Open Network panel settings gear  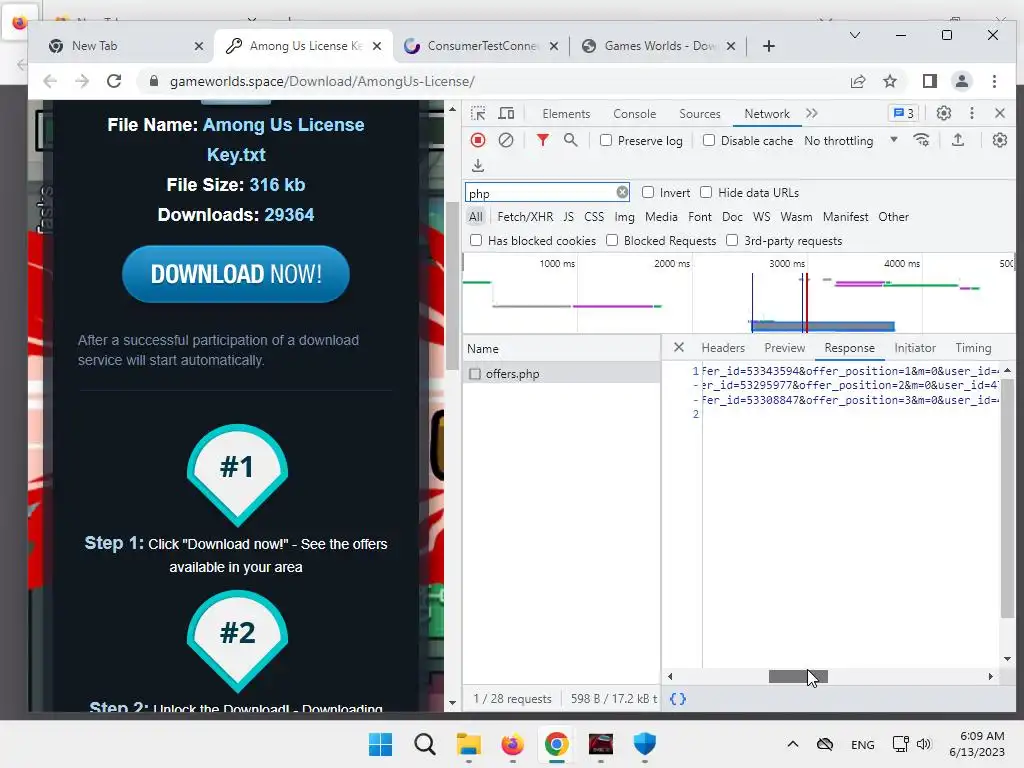(999, 140)
